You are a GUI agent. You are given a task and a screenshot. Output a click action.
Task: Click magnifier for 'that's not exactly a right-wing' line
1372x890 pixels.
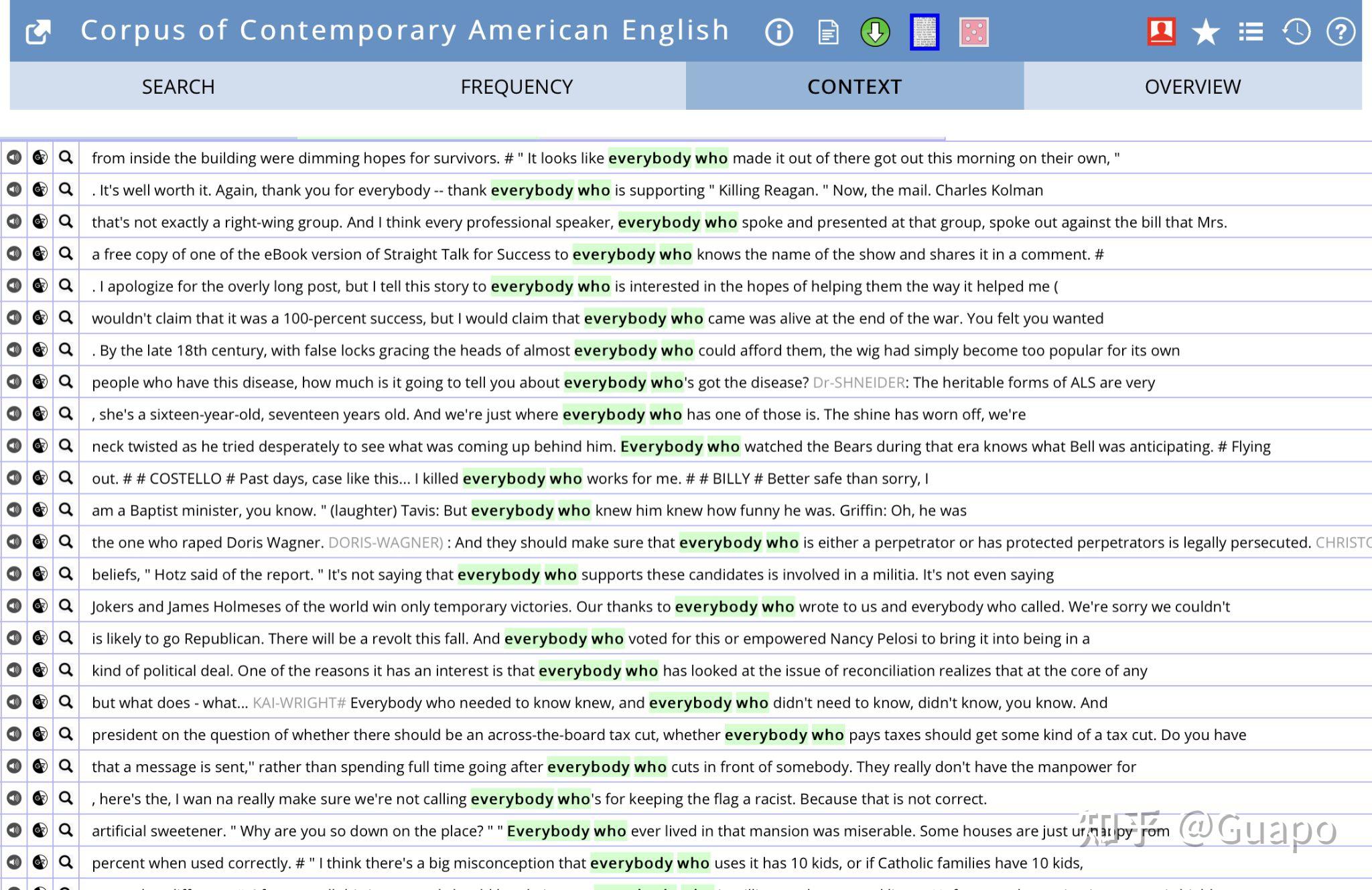click(66, 221)
